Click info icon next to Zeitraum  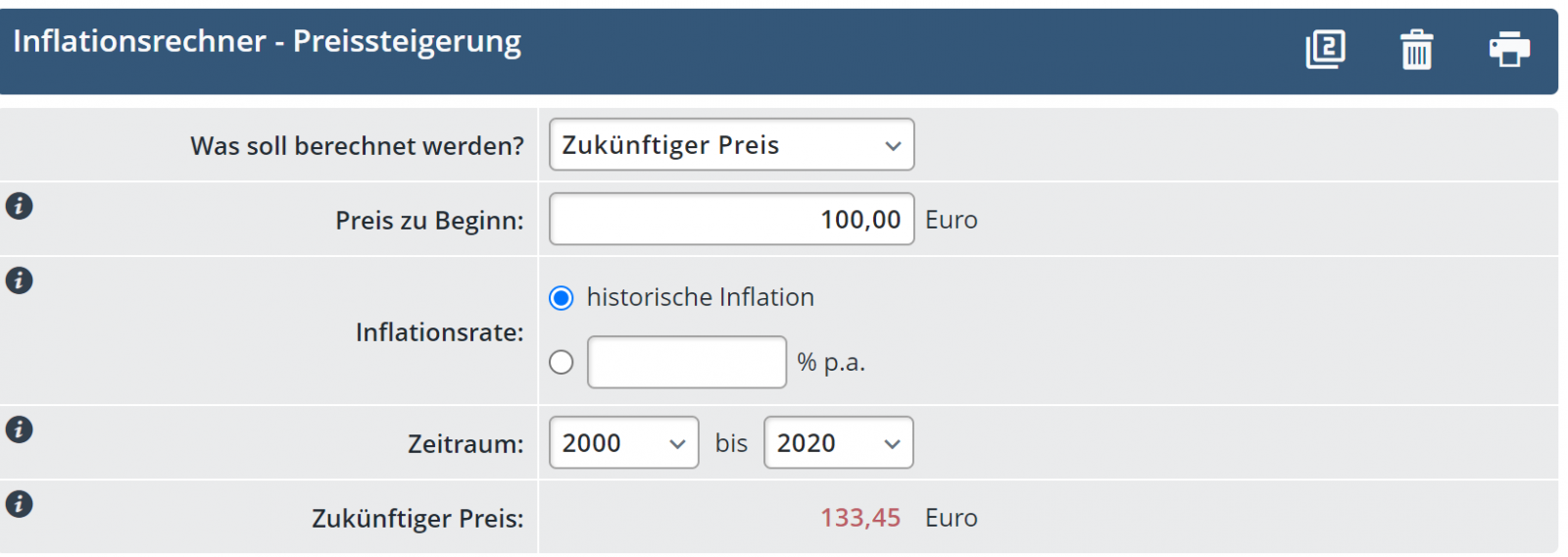click(20, 430)
